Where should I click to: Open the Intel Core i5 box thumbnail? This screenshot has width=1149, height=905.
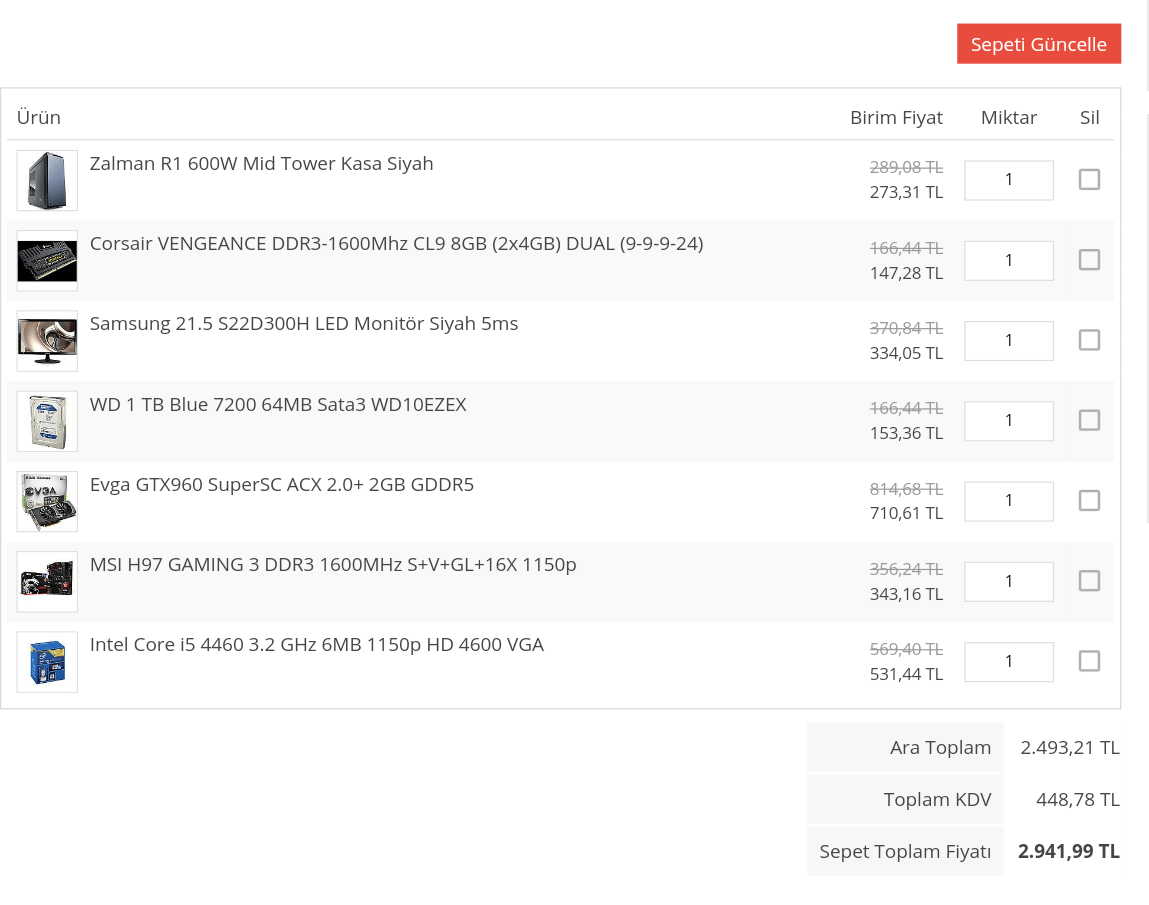click(x=47, y=662)
